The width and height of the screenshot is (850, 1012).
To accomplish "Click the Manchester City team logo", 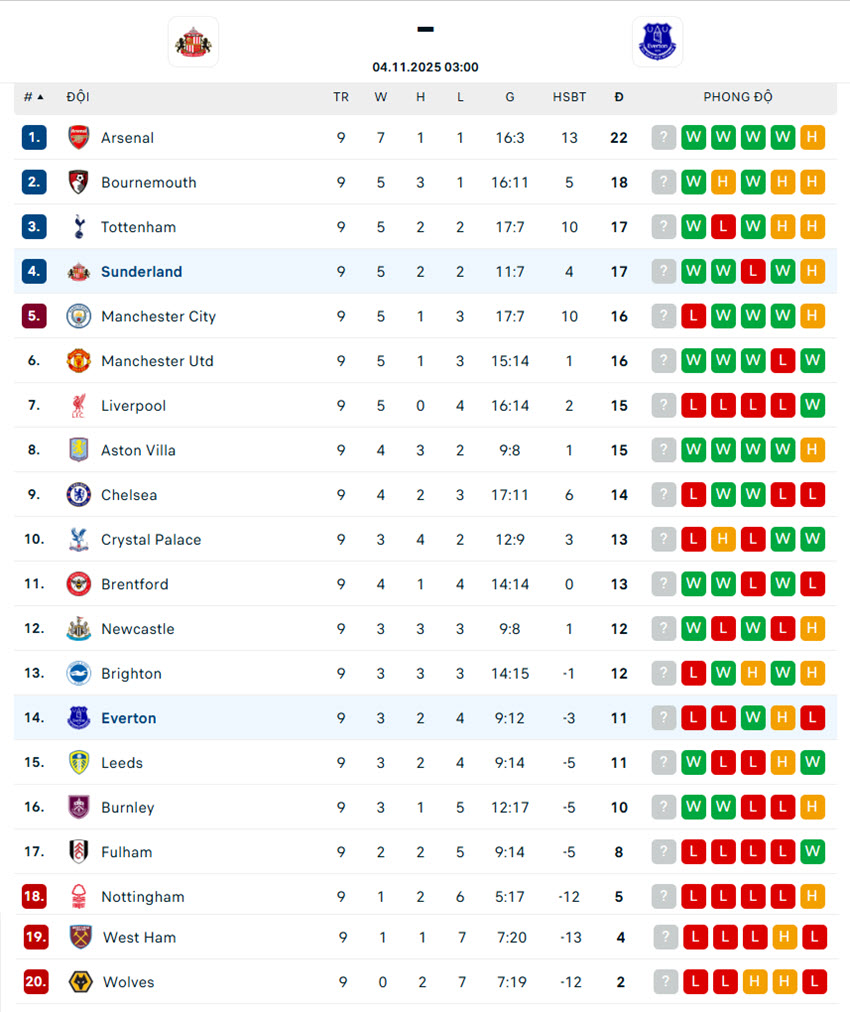I will tap(79, 316).
